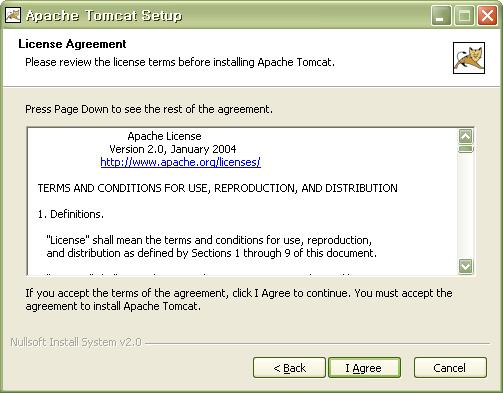Viewport: 503px width, 393px height.
Task: Click the Tomcat icon in title bar
Action: coord(13,15)
